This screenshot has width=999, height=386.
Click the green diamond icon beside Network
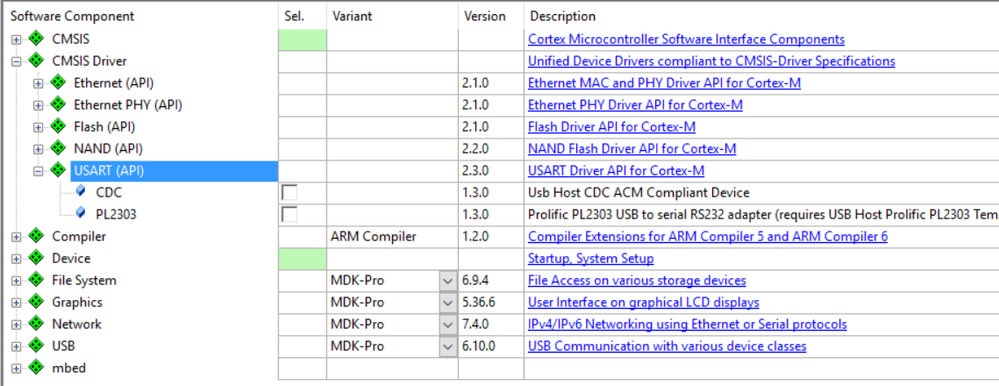36,324
